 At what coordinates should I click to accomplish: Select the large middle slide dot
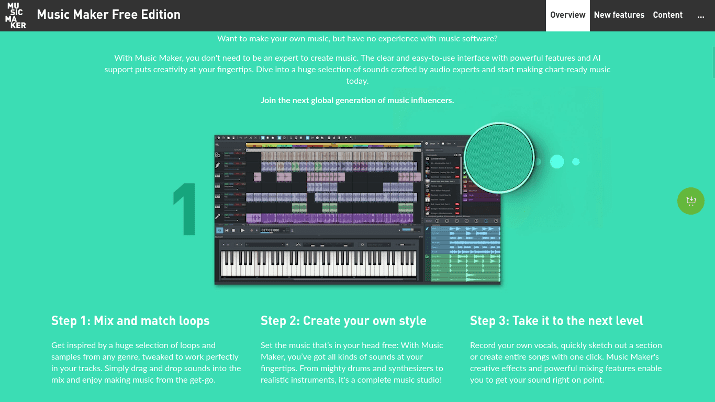pos(557,161)
